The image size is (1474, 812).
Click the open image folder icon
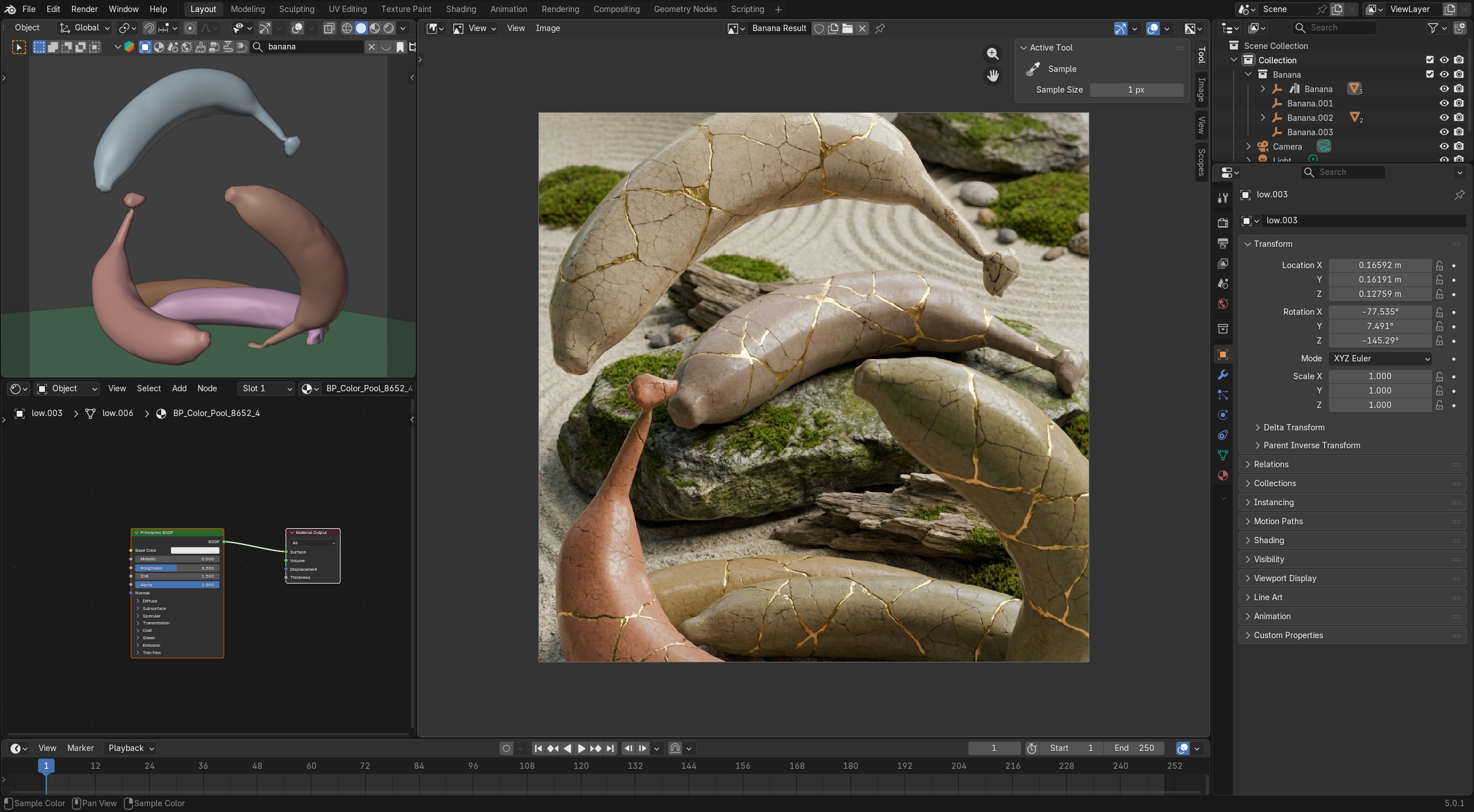point(848,28)
